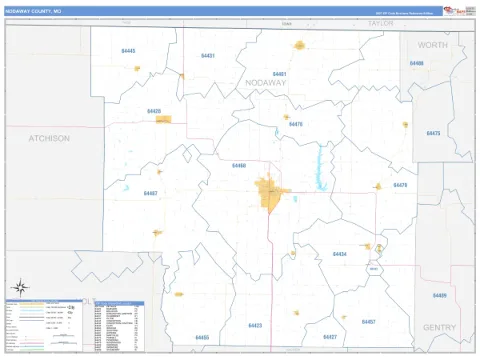The image size is (480, 360).
Task: Click the compass rose symbol
Action: [20, 287]
